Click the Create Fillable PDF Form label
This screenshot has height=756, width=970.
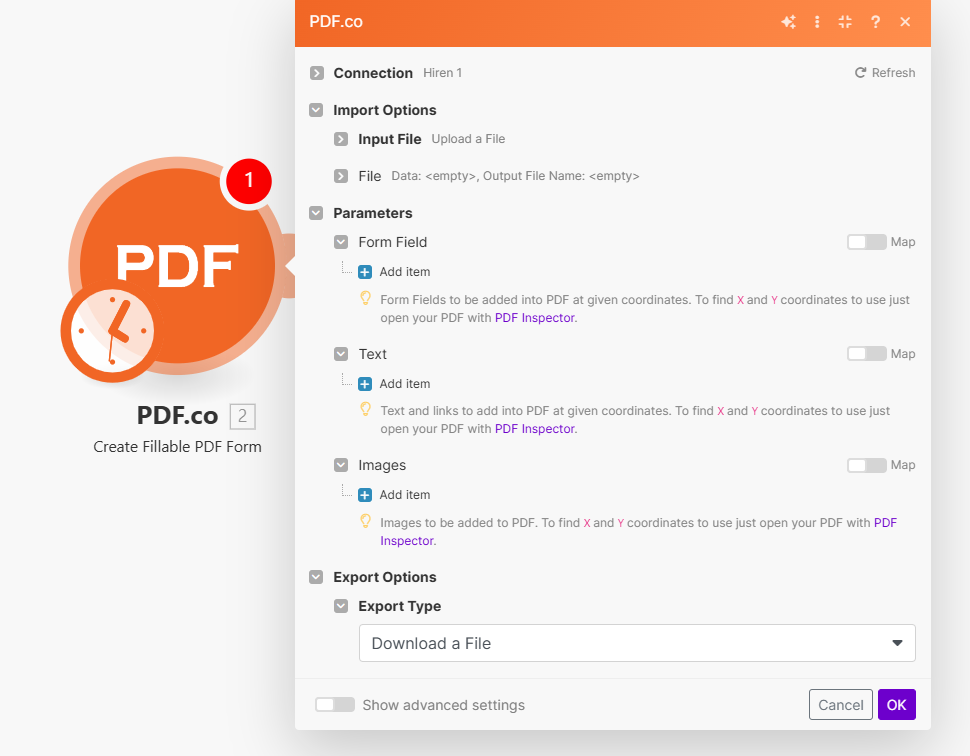click(x=178, y=447)
